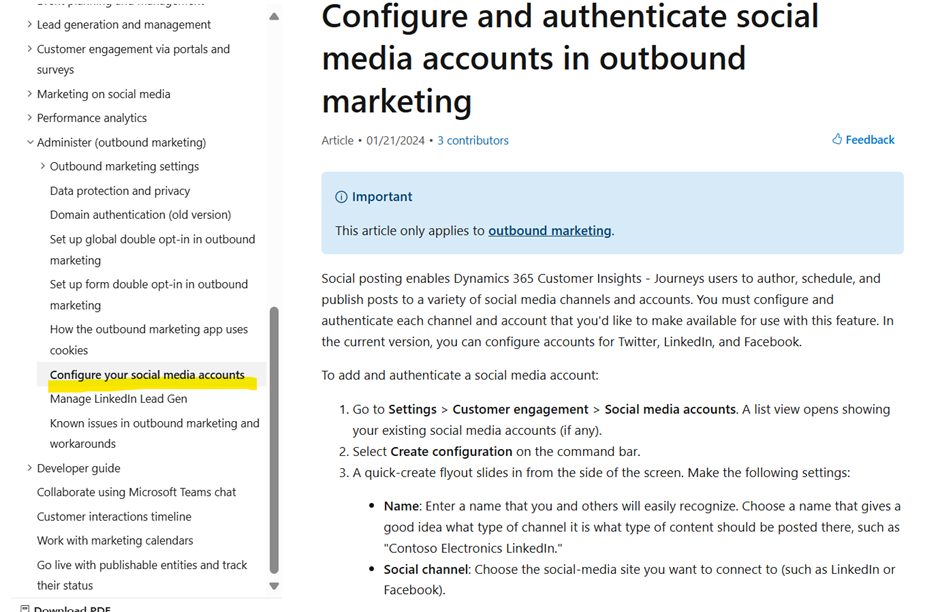Collapse Administer (outbound marketing) section
The height and width of the screenshot is (612, 940).
29,143
